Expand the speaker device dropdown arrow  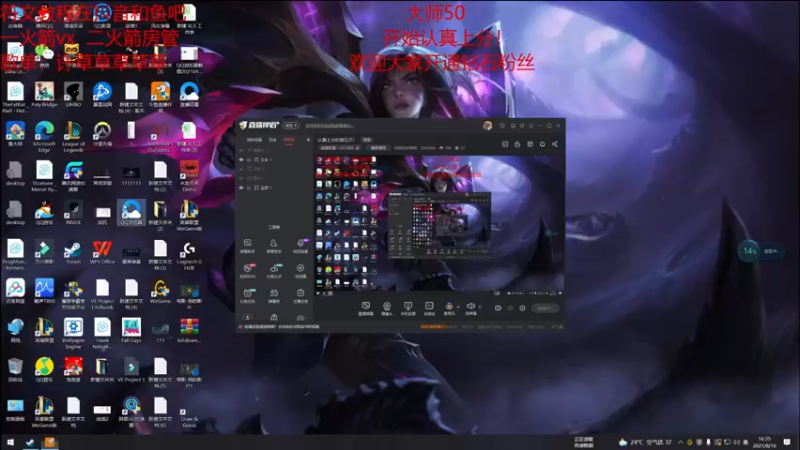pyautogui.click(x=479, y=307)
